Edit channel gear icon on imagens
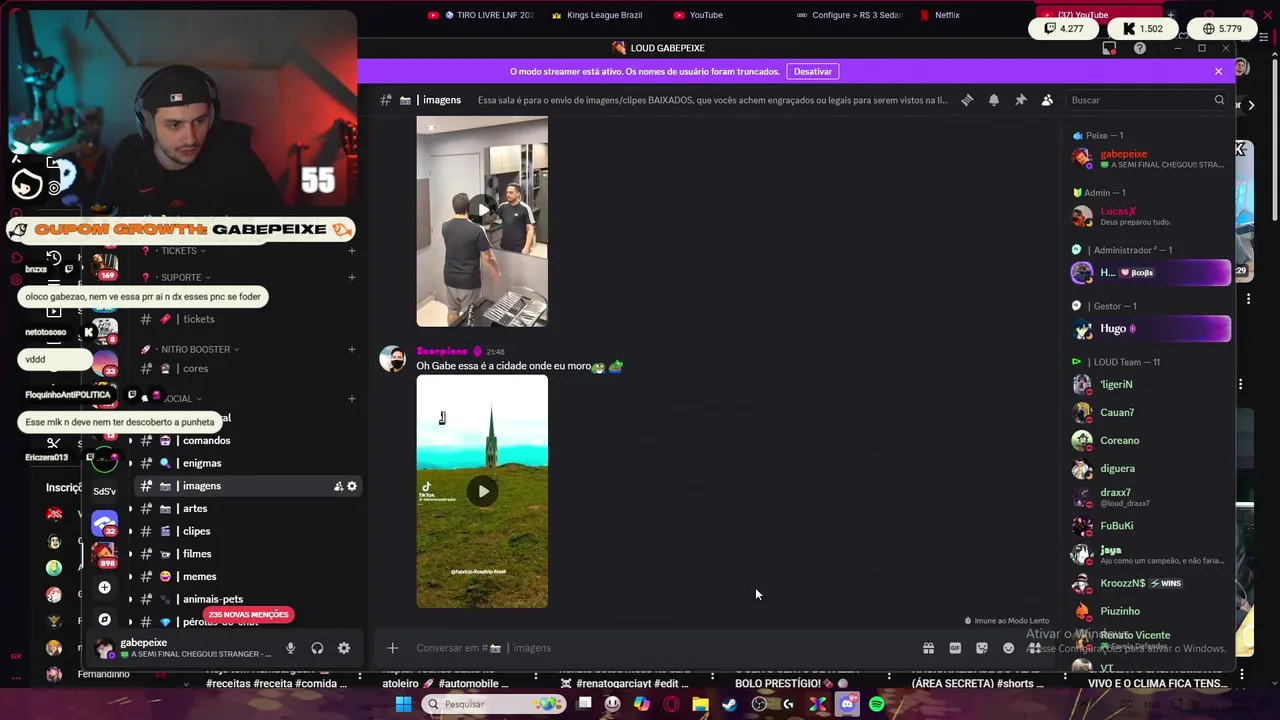This screenshot has width=1280, height=720. pyautogui.click(x=352, y=486)
